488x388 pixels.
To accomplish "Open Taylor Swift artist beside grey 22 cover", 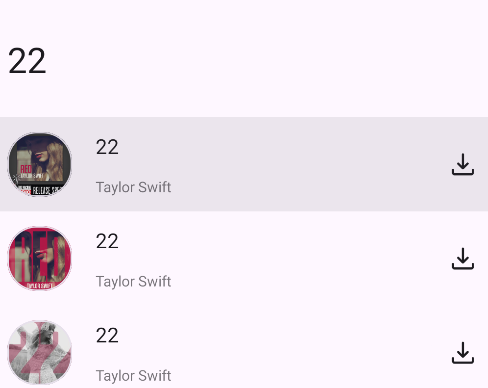I will pyautogui.click(x=133, y=376).
